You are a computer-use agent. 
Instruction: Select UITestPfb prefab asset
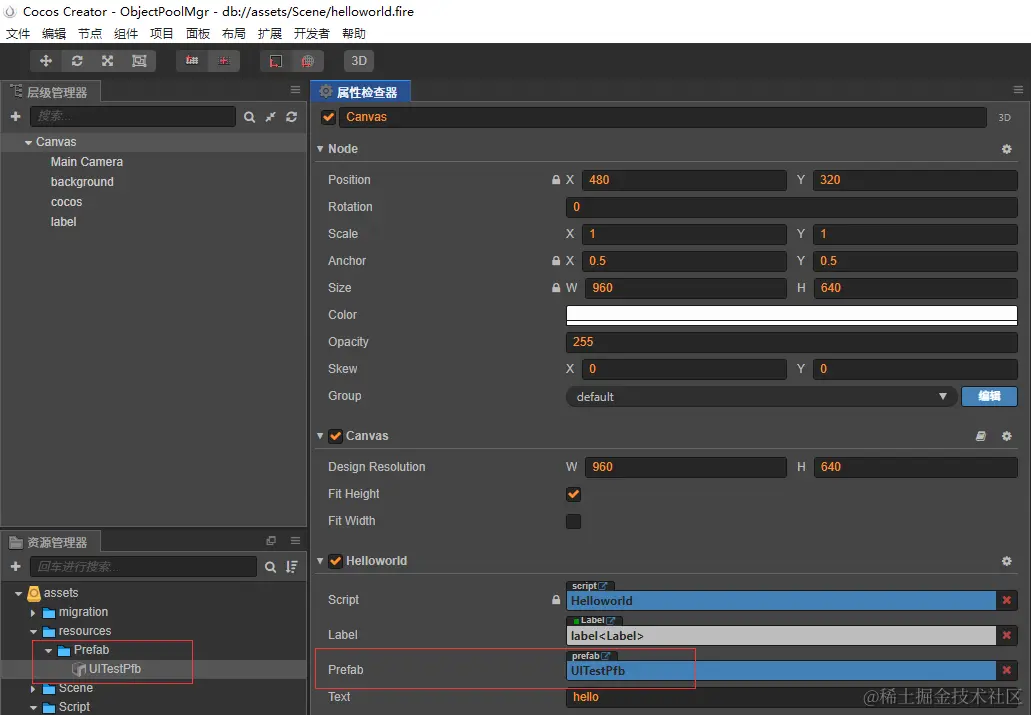tap(115, 669)
